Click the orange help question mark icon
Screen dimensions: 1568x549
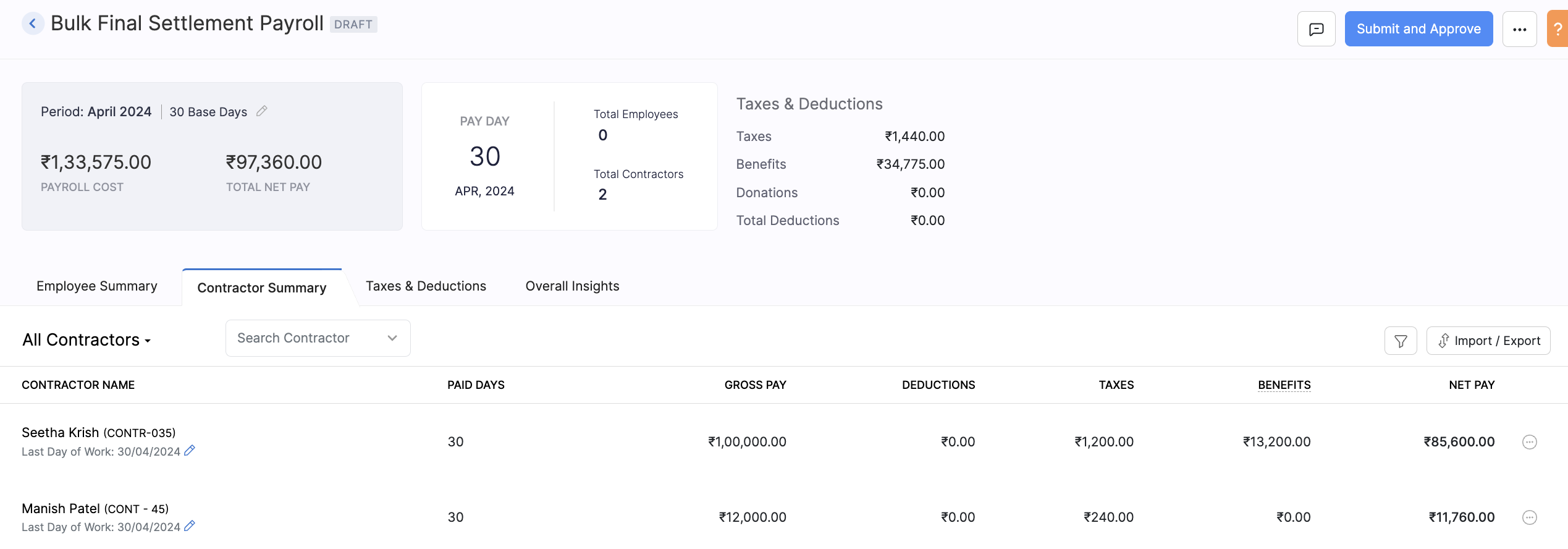[1557, 29]
